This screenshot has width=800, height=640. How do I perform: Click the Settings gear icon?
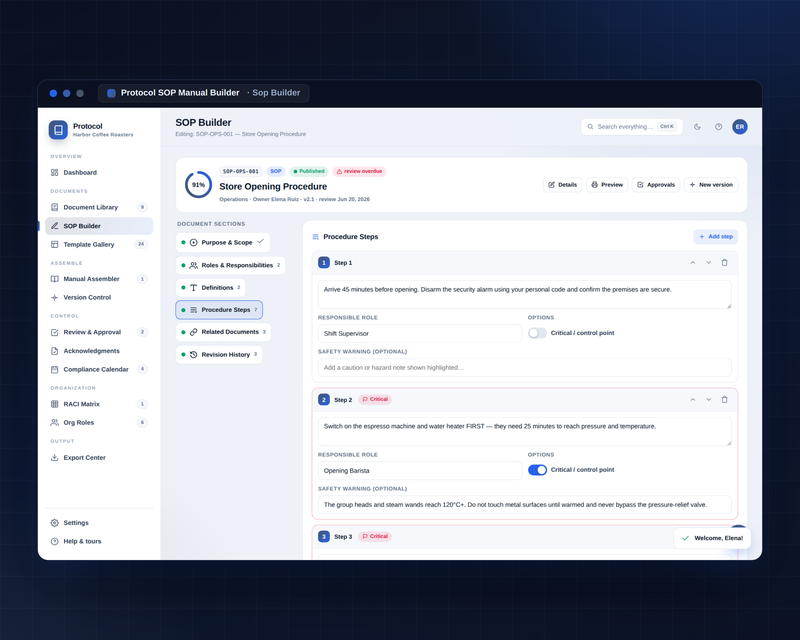pyautogui.click(x=55, y=523)
